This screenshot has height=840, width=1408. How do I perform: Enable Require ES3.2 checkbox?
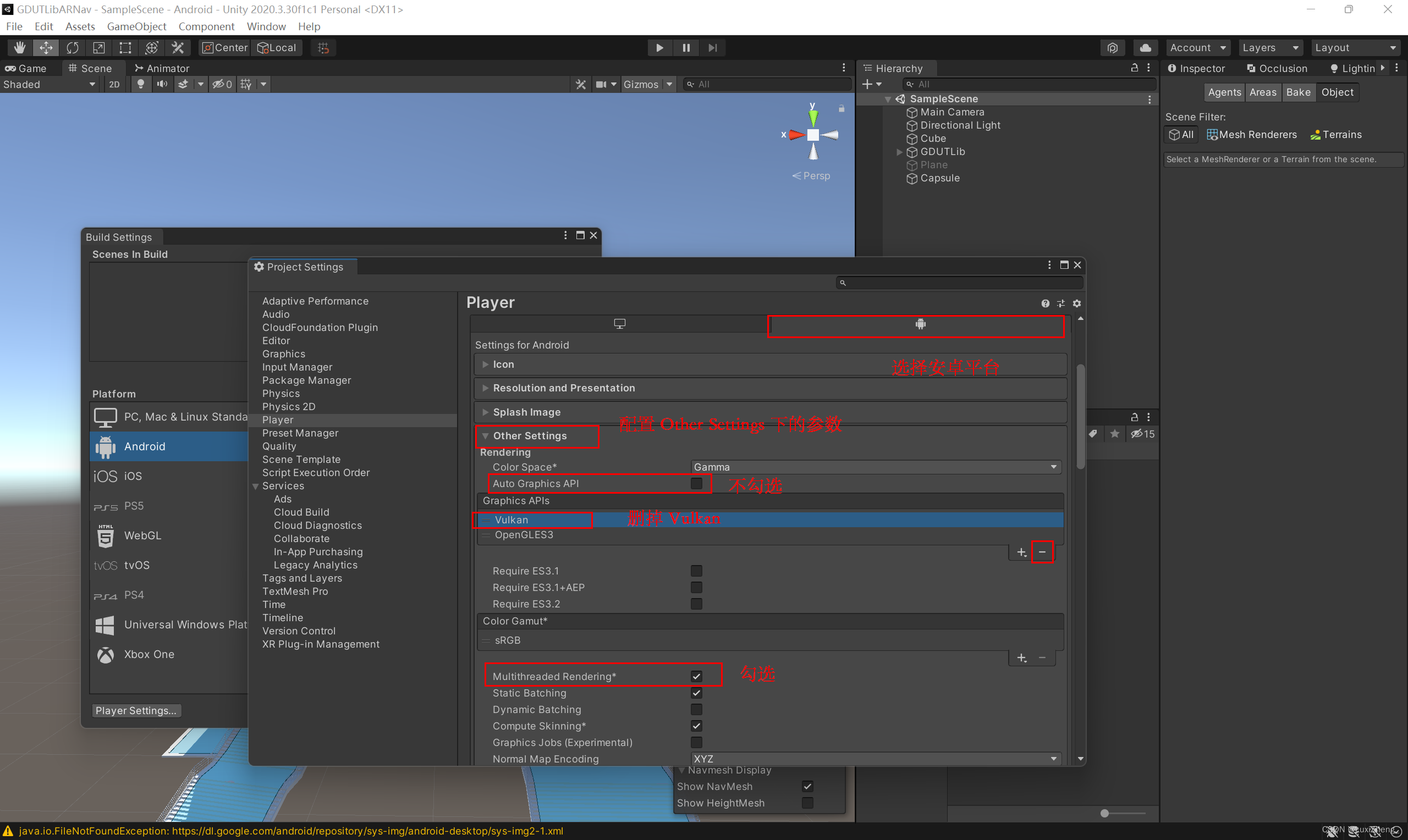tap(696, 604)
